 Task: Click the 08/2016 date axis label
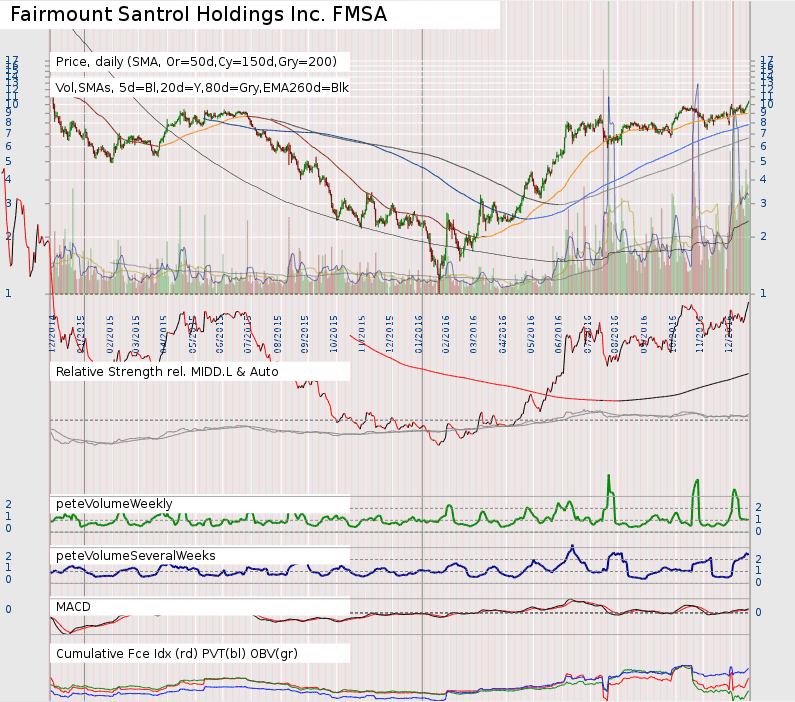coord(615,335)
